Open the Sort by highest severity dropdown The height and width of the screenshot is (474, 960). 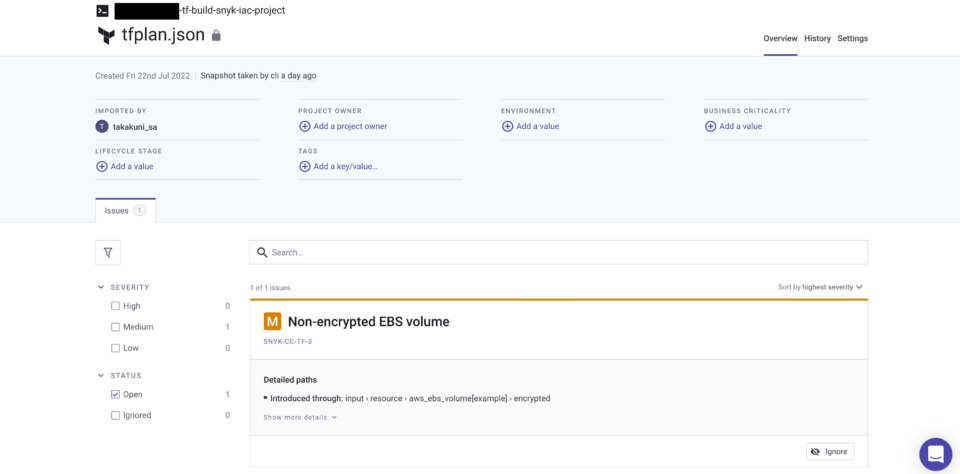point(820,287)
